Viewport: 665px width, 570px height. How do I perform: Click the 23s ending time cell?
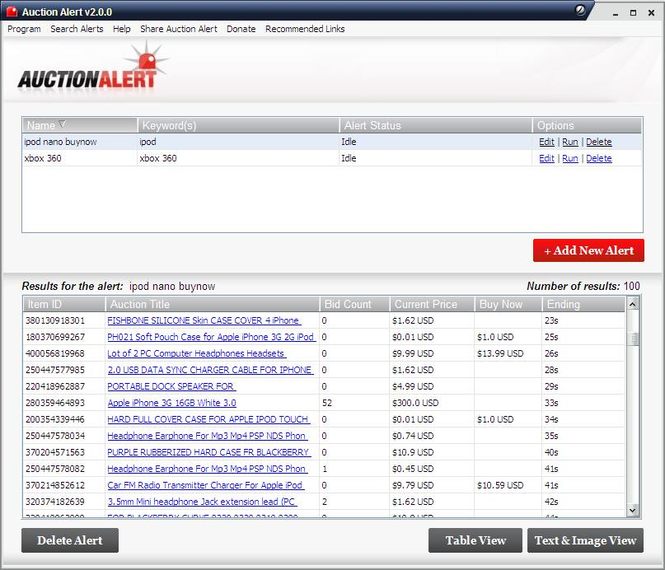pos(583,321)
